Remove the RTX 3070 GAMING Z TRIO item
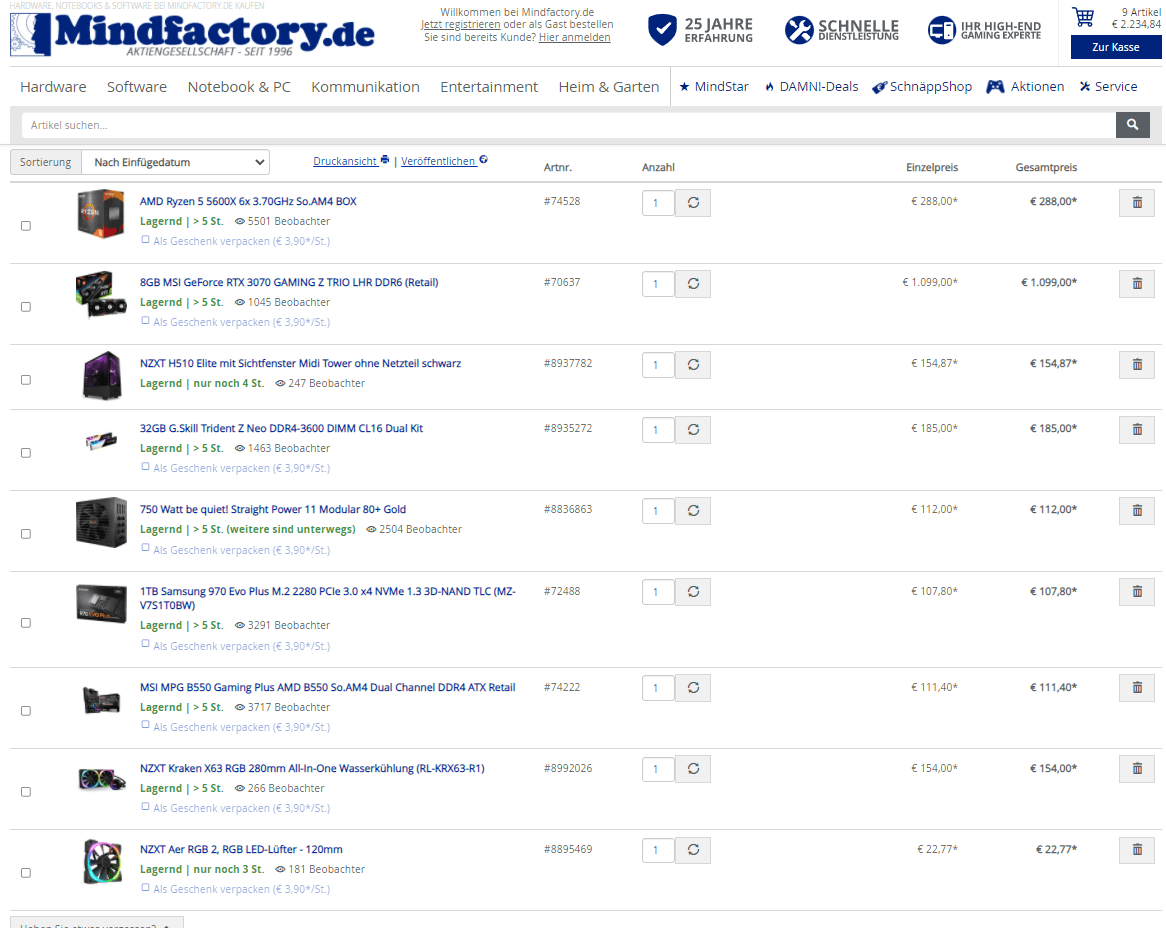The image size is (1166, 928). [1137, 284]
